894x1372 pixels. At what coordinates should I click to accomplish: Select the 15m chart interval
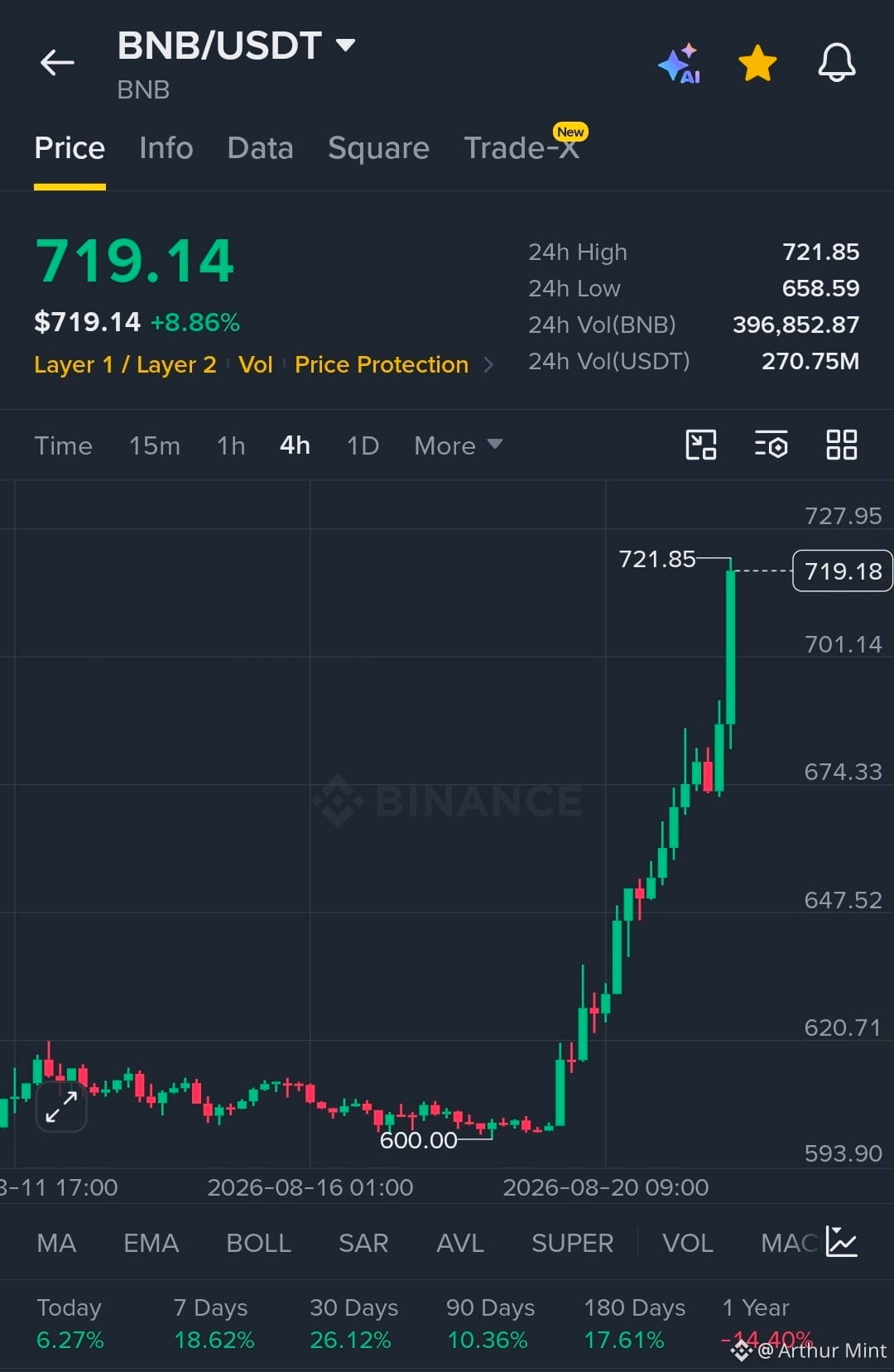click(x=155, y=445)
